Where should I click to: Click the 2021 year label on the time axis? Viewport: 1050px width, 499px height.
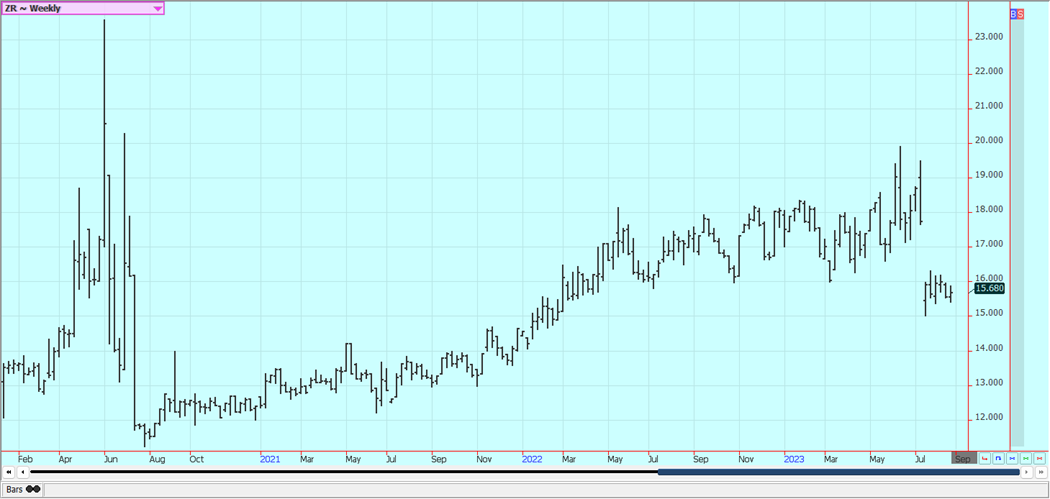point(270,459)
